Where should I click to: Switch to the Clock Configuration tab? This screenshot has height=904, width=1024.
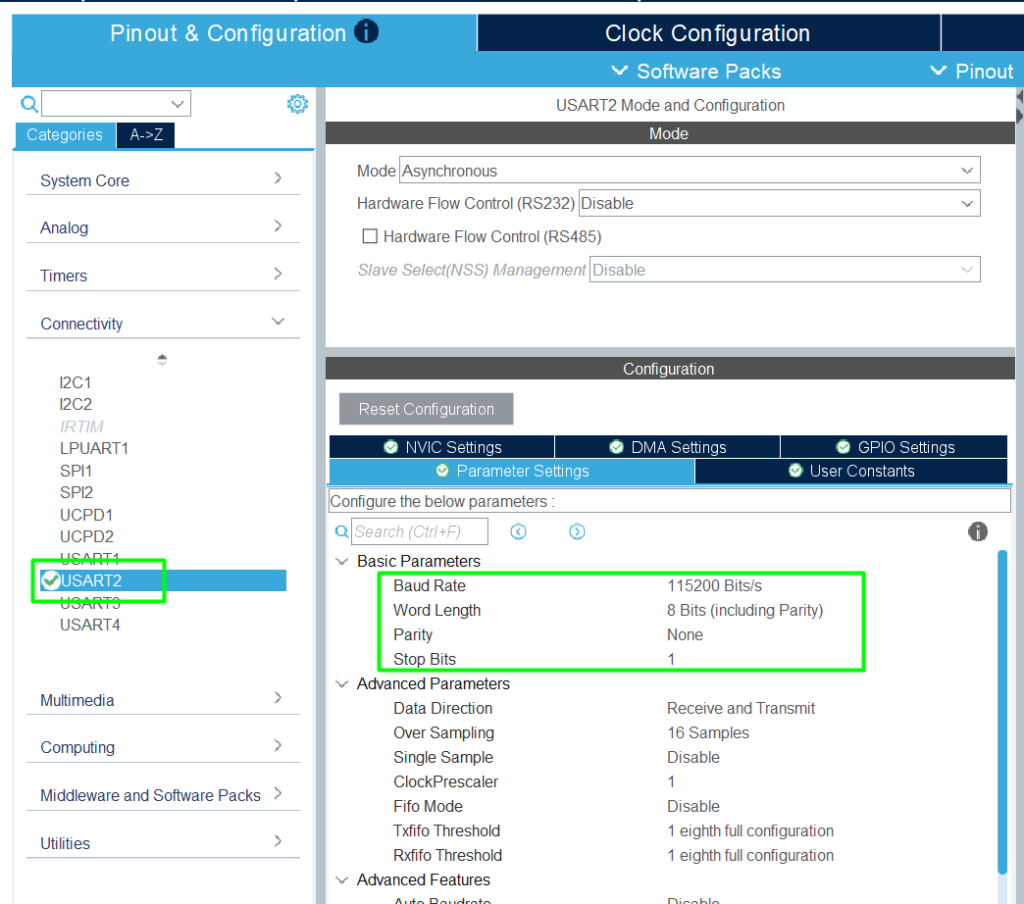(707, 33)
